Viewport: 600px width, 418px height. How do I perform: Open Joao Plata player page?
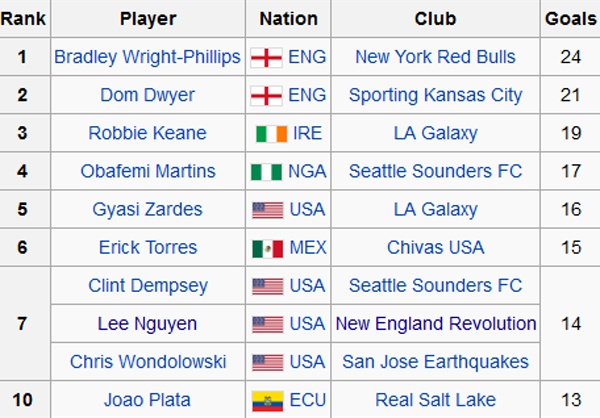tap(147, 400)
